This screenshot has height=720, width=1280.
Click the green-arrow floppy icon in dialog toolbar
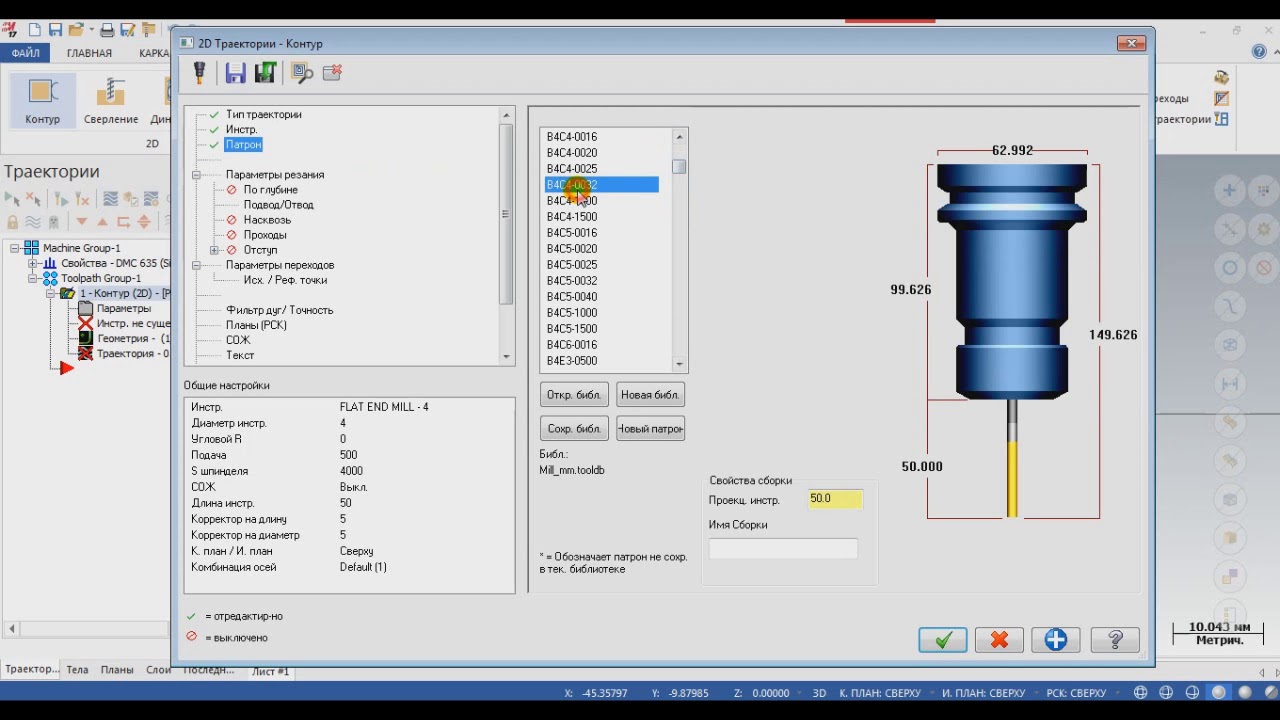tap(265, 72)
